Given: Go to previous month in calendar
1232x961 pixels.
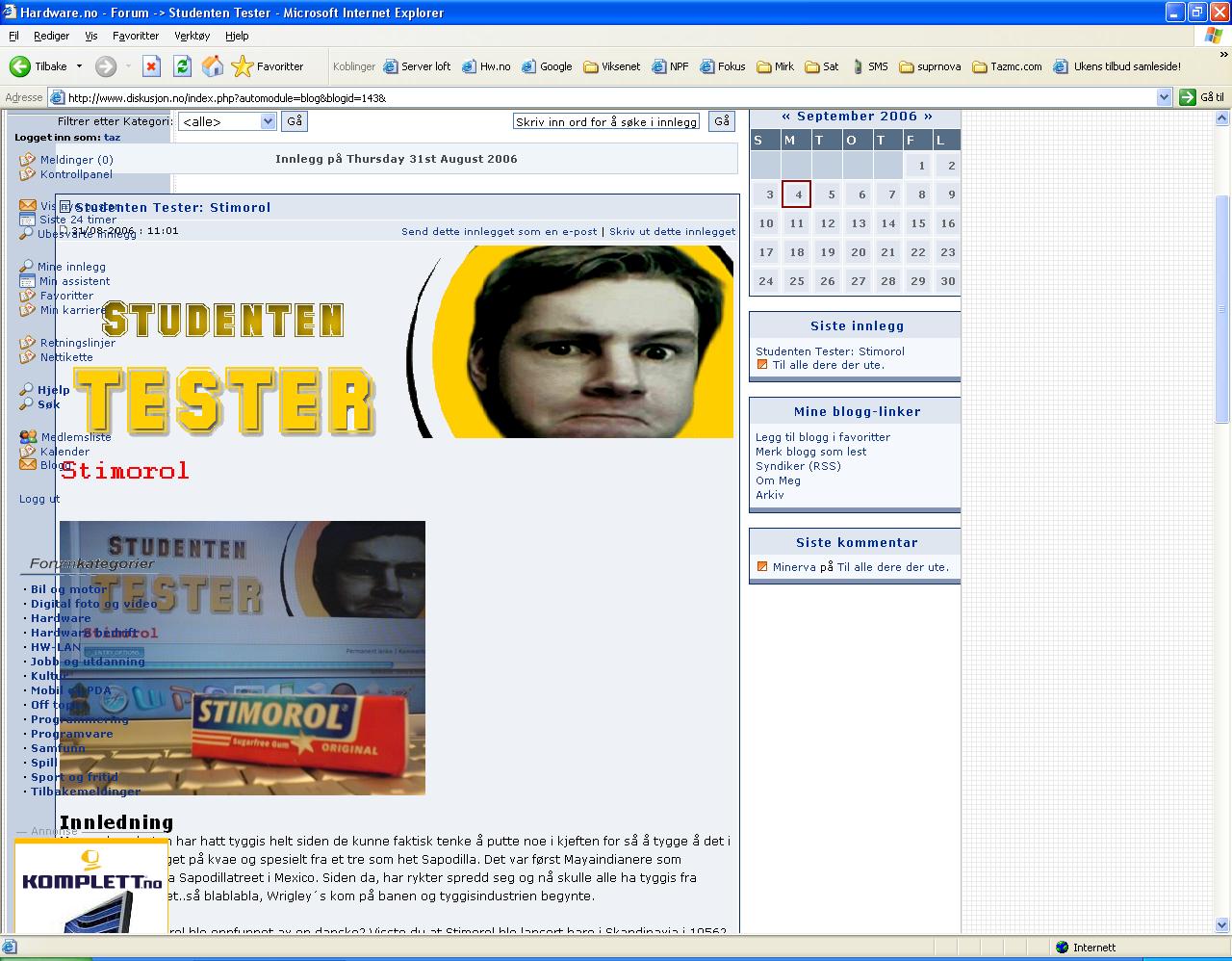Looking at the screenshot, I should [786, 117].
